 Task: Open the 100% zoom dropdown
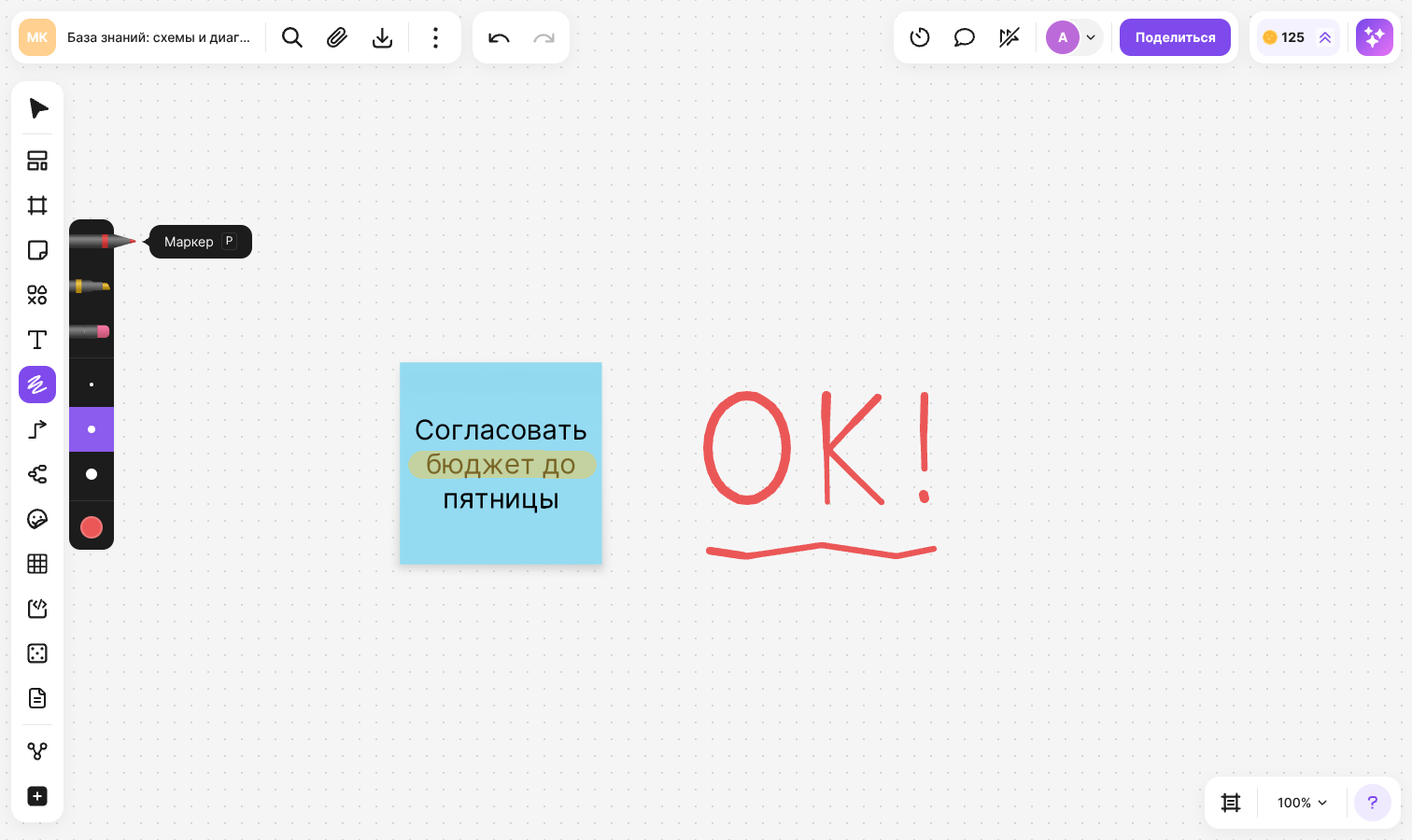1302,803
